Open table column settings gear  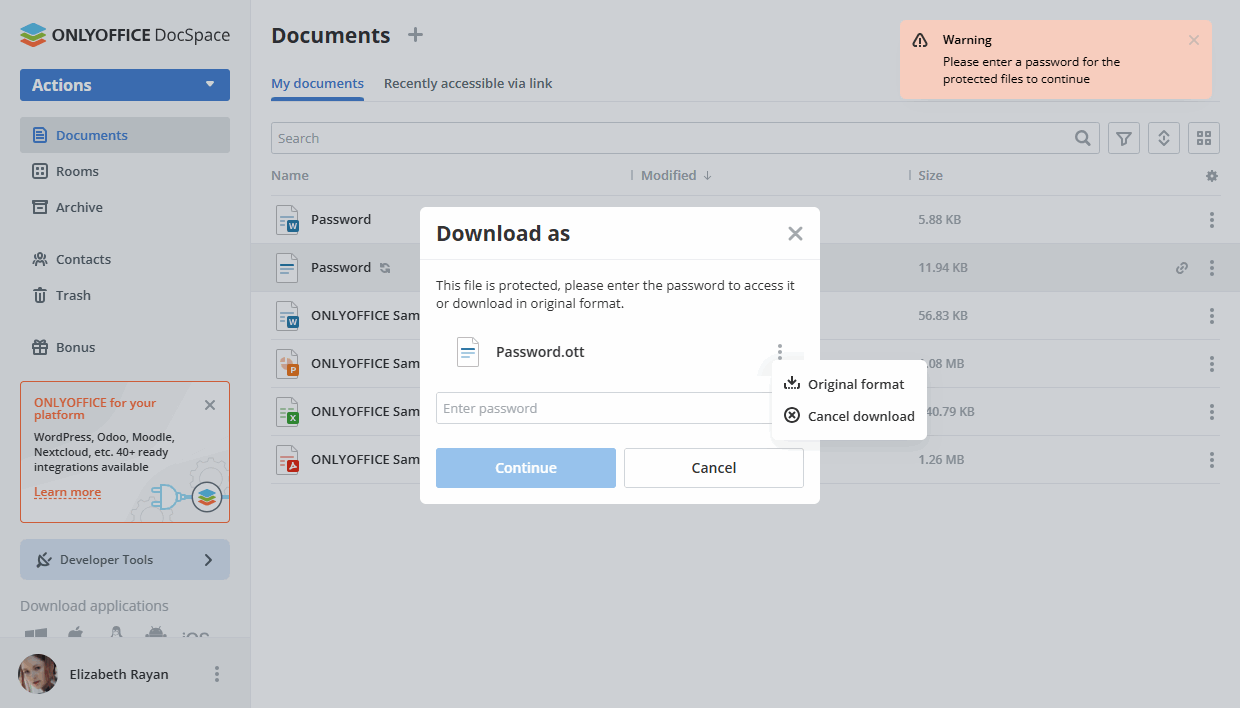pyautogui.click(x=1212, y=176)
